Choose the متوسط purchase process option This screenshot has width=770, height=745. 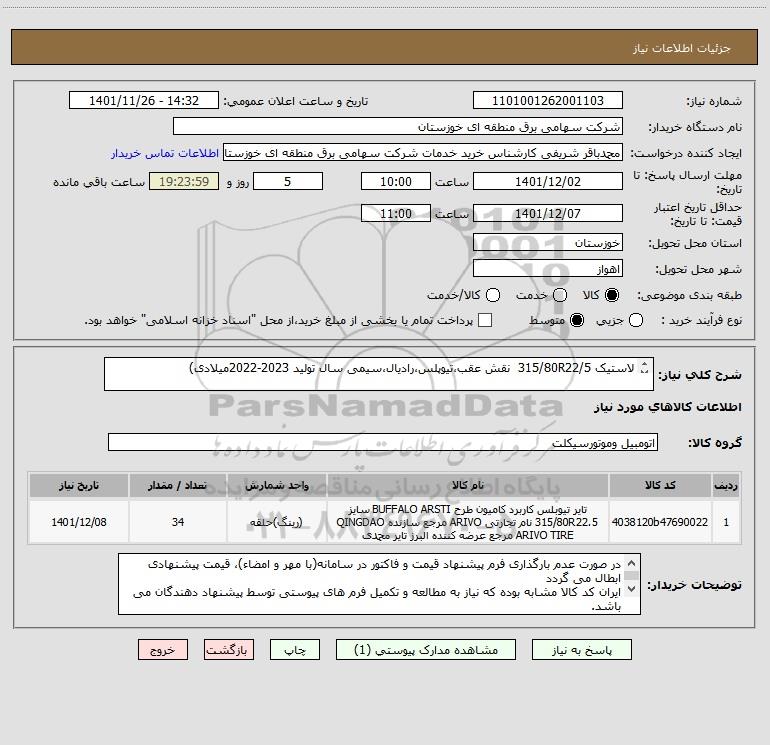[x=577, y=320]
